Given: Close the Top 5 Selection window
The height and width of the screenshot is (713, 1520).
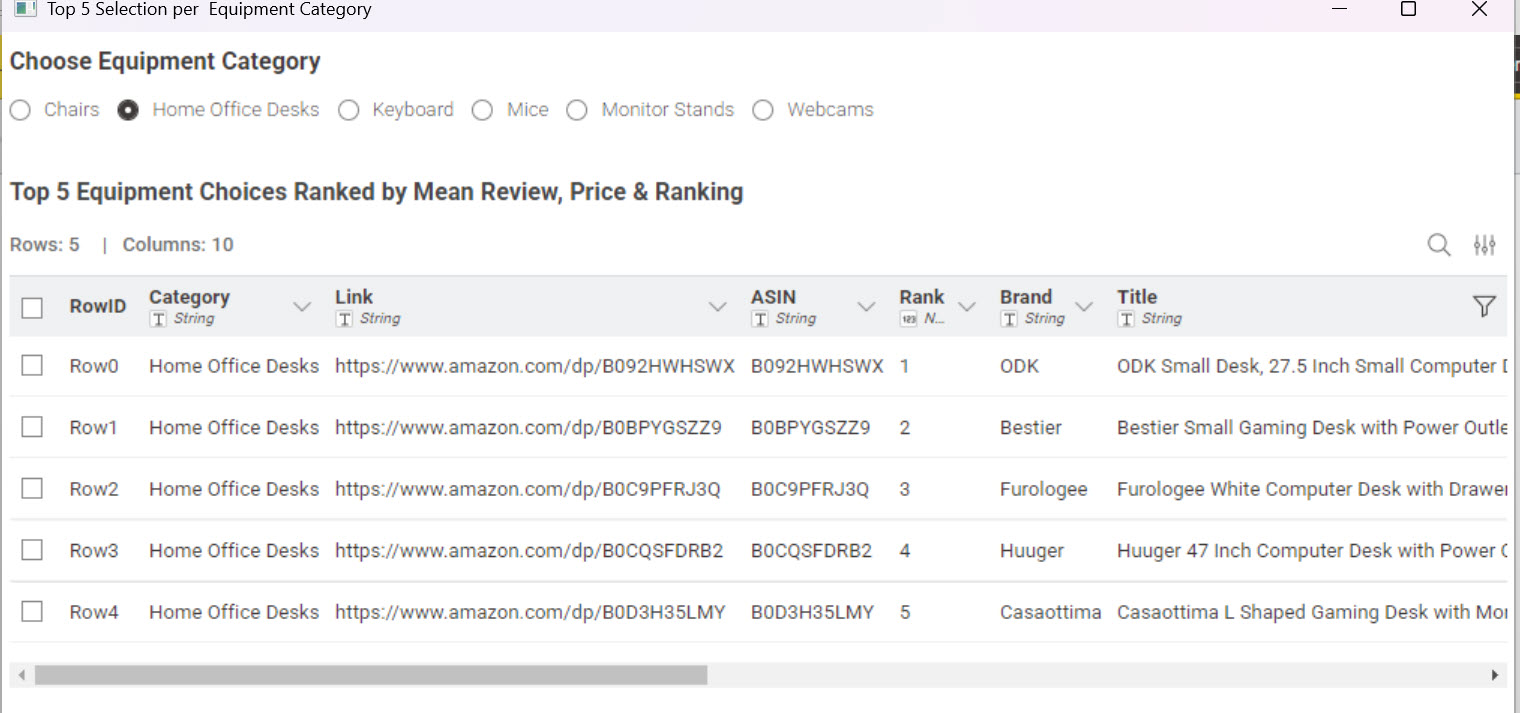Looking at the screenshot, I should click(1479, 10).
